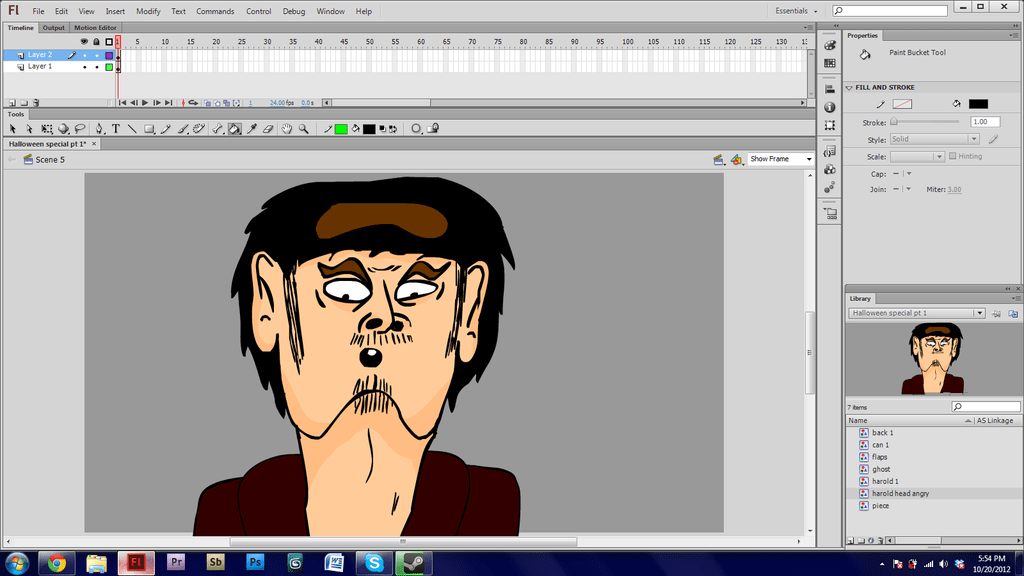1024x576 pixels.
Task: Open the Info panel icon
Action: 830,107
